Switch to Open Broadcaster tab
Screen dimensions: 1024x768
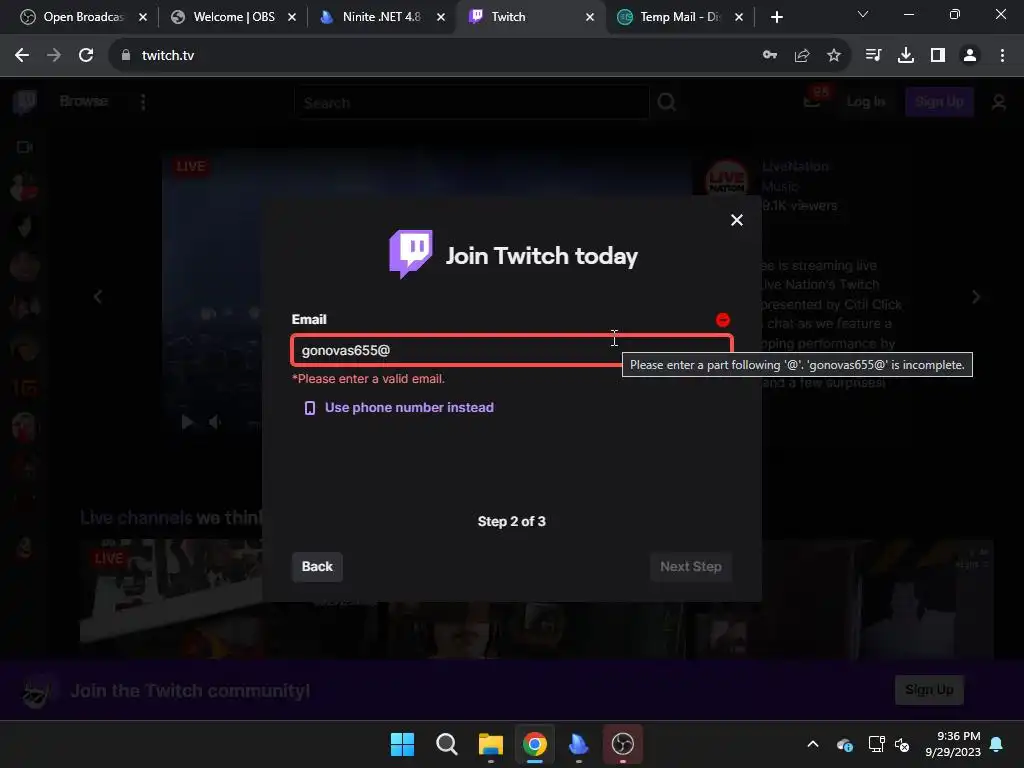click(x=83, y=17)
